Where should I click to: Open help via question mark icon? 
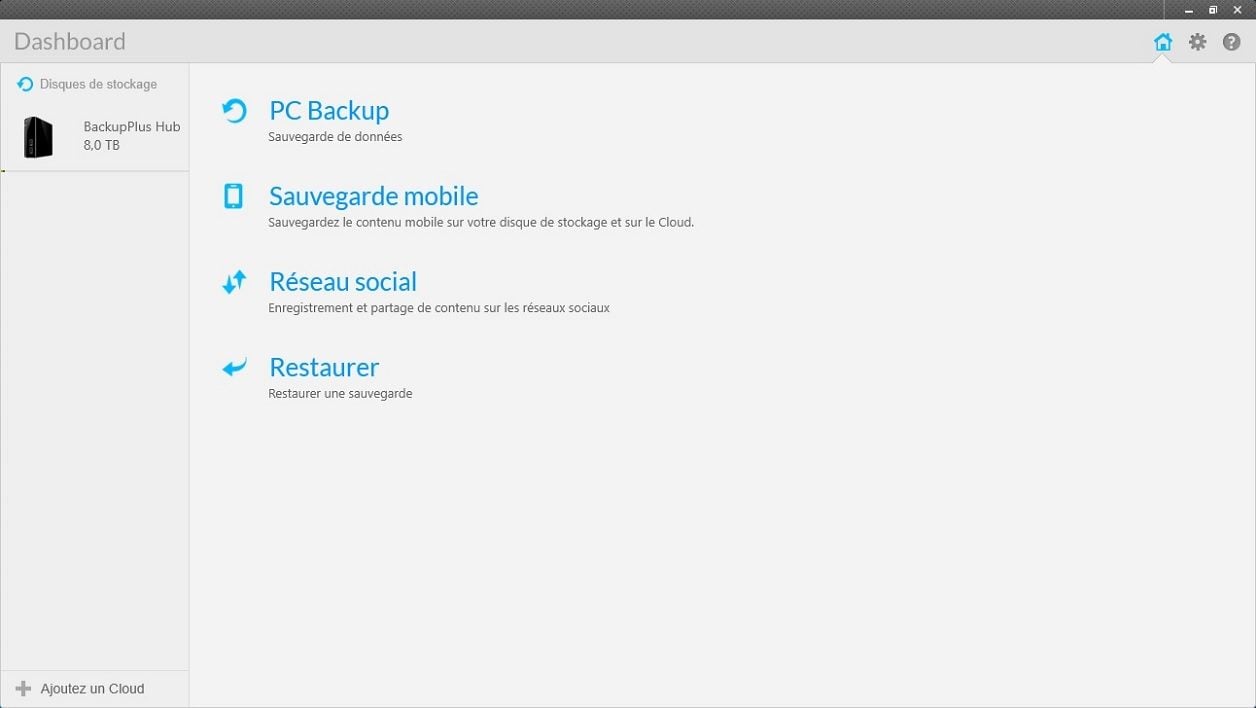coord(1232,42)
